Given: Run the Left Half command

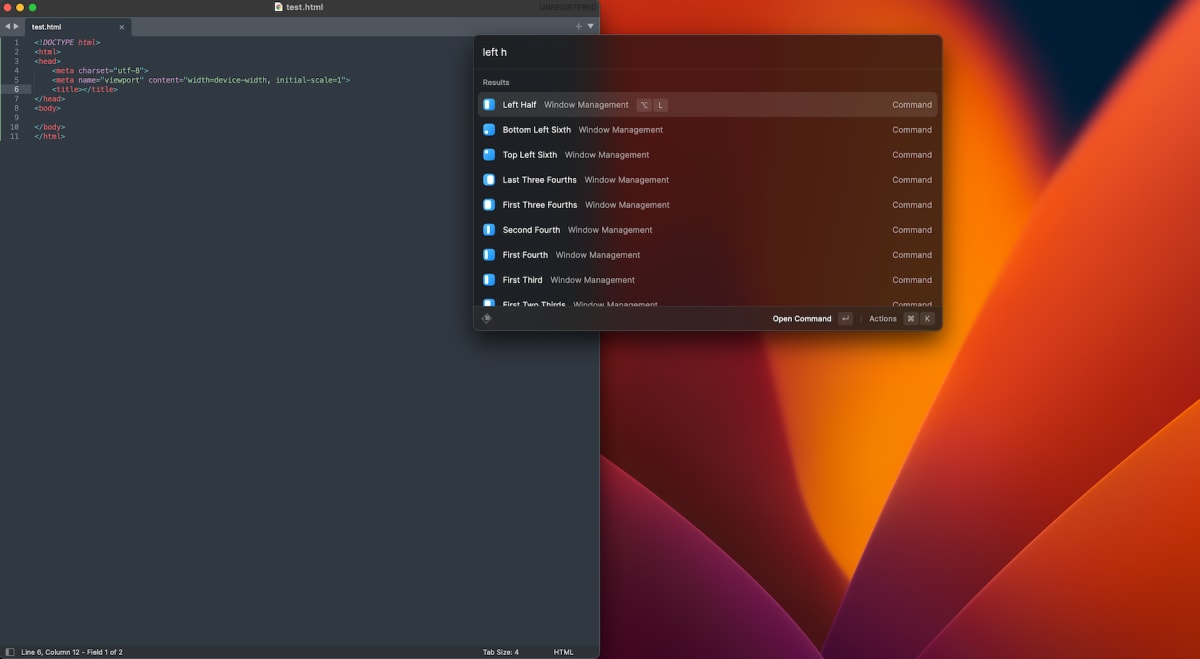Looking at the screenshot, I should click(x=708, y=105).
